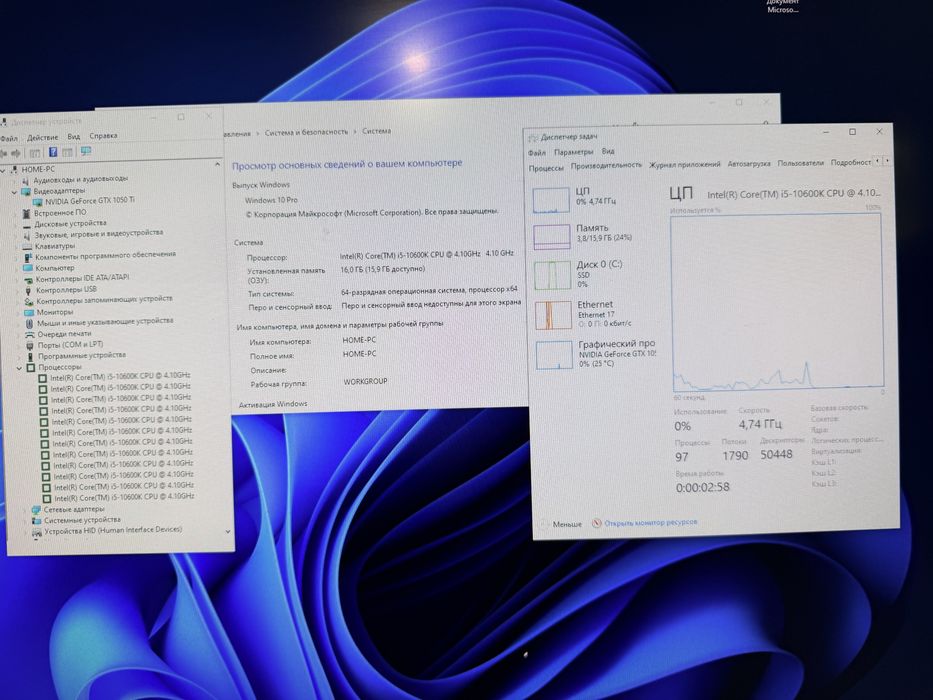933x700 pixels.
Task: Select the Память performance graph thumbnail
Action: (x=552, y=237)
